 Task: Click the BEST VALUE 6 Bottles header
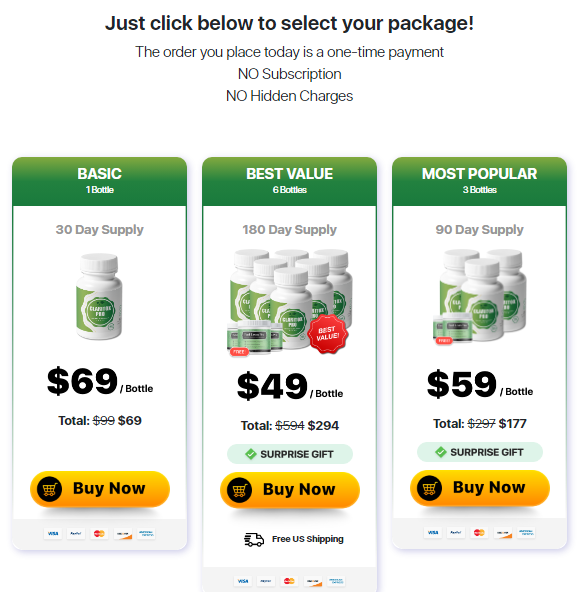290,182
